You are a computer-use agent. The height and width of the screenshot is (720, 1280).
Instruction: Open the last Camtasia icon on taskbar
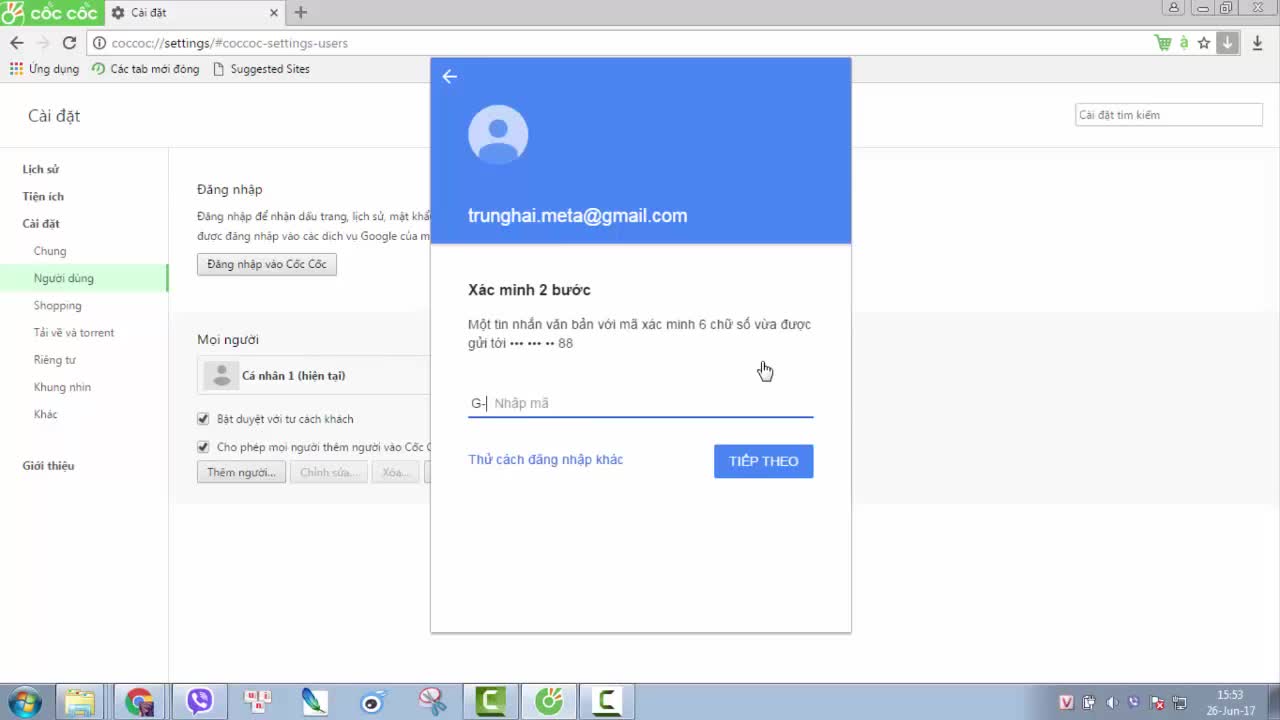click(607, 702)
